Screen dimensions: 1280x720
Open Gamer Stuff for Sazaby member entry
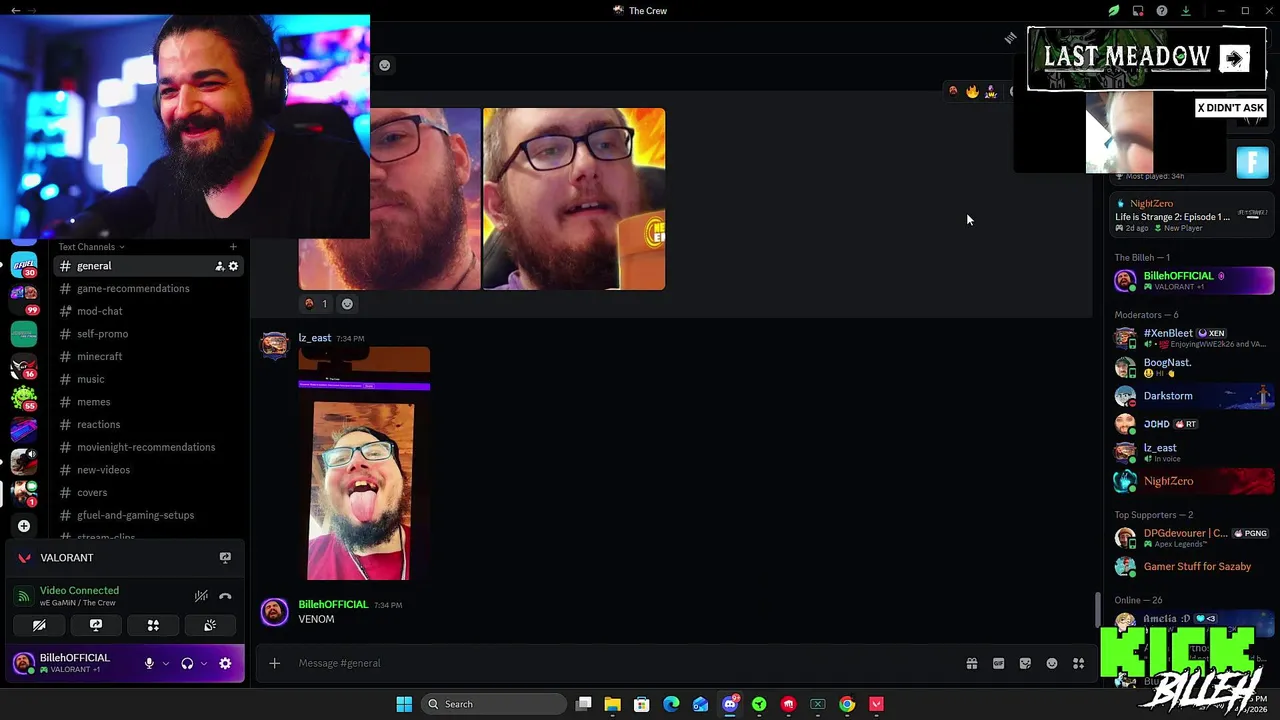click(x=1194, y=567)
